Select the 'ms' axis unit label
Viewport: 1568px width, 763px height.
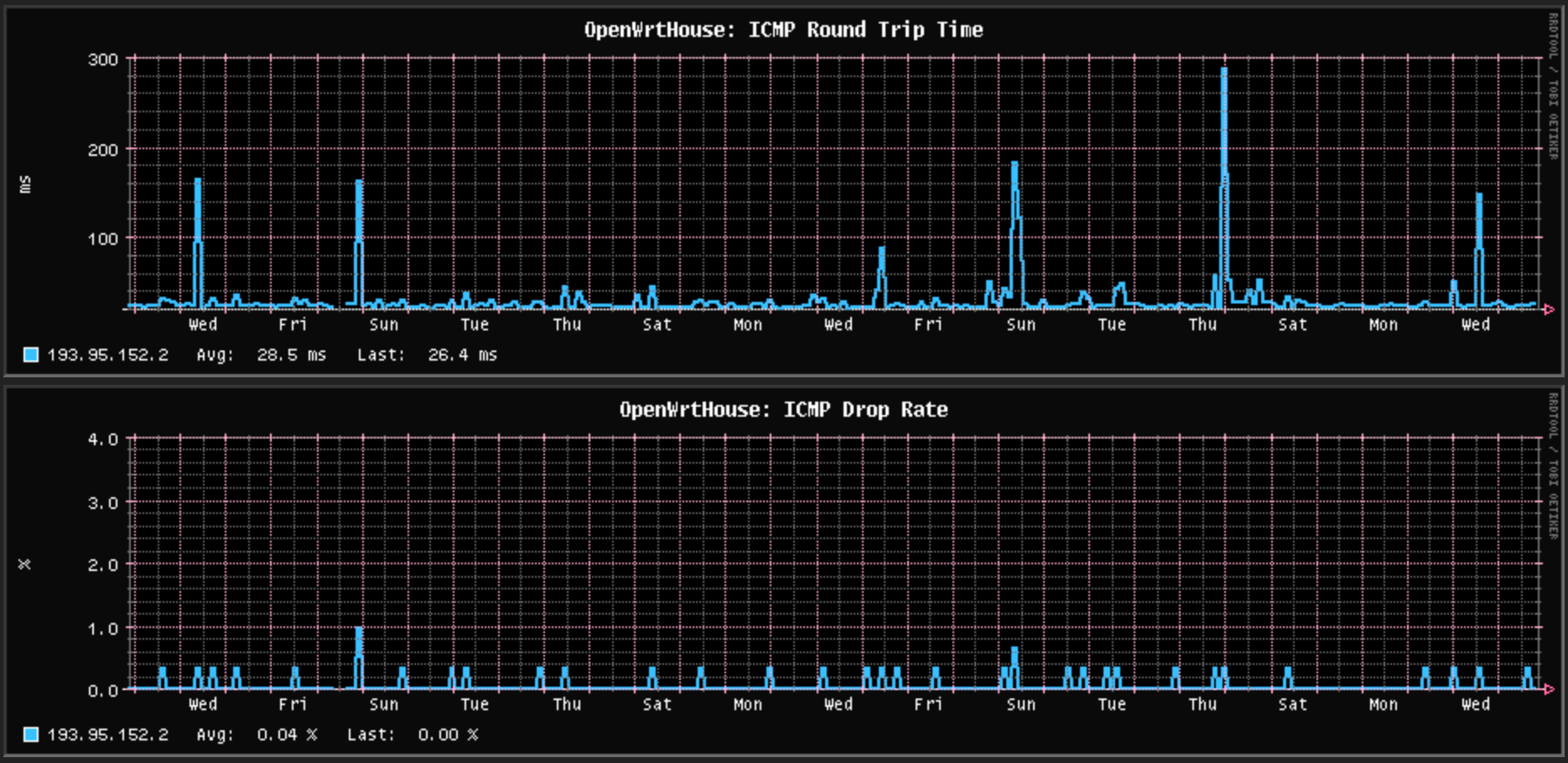25,186
